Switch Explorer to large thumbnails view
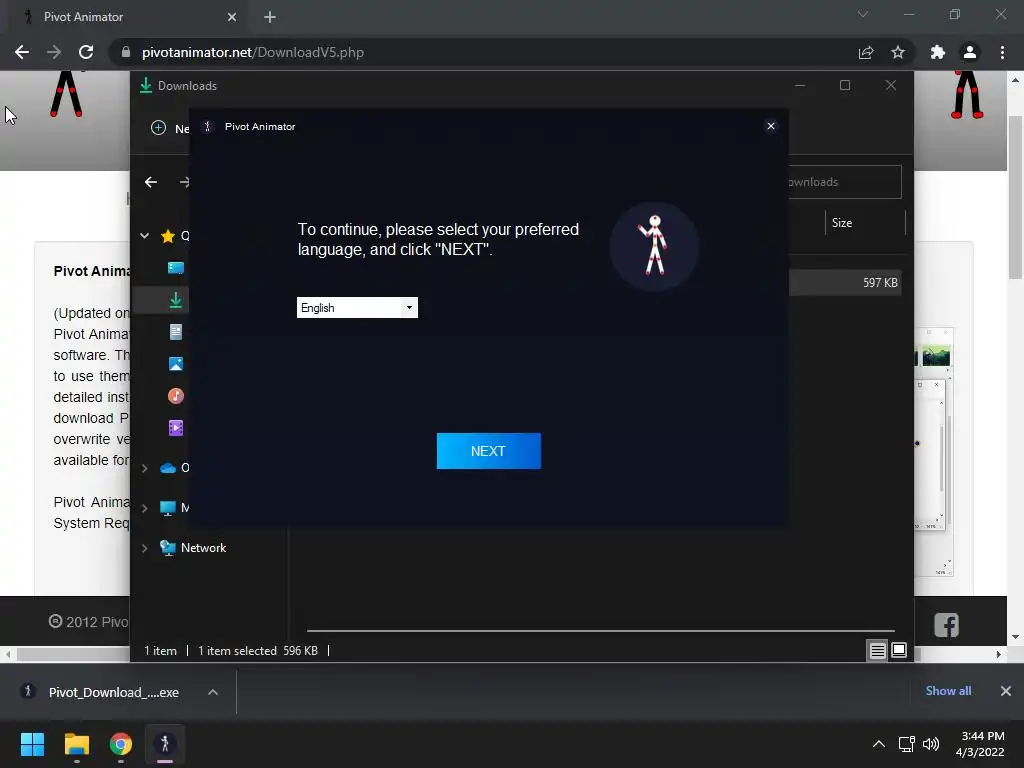Image resolution: width=1024 pixels, height=768 pixels. click(899, 650)
